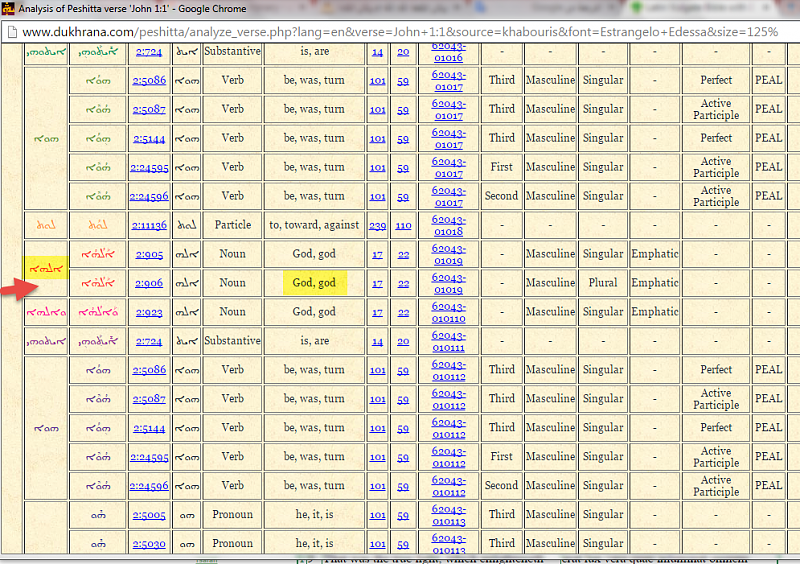Screen dimensions: 800x564
Task: Open word link 2:11136
Action: pyautogui.click(x=149, y=225)
